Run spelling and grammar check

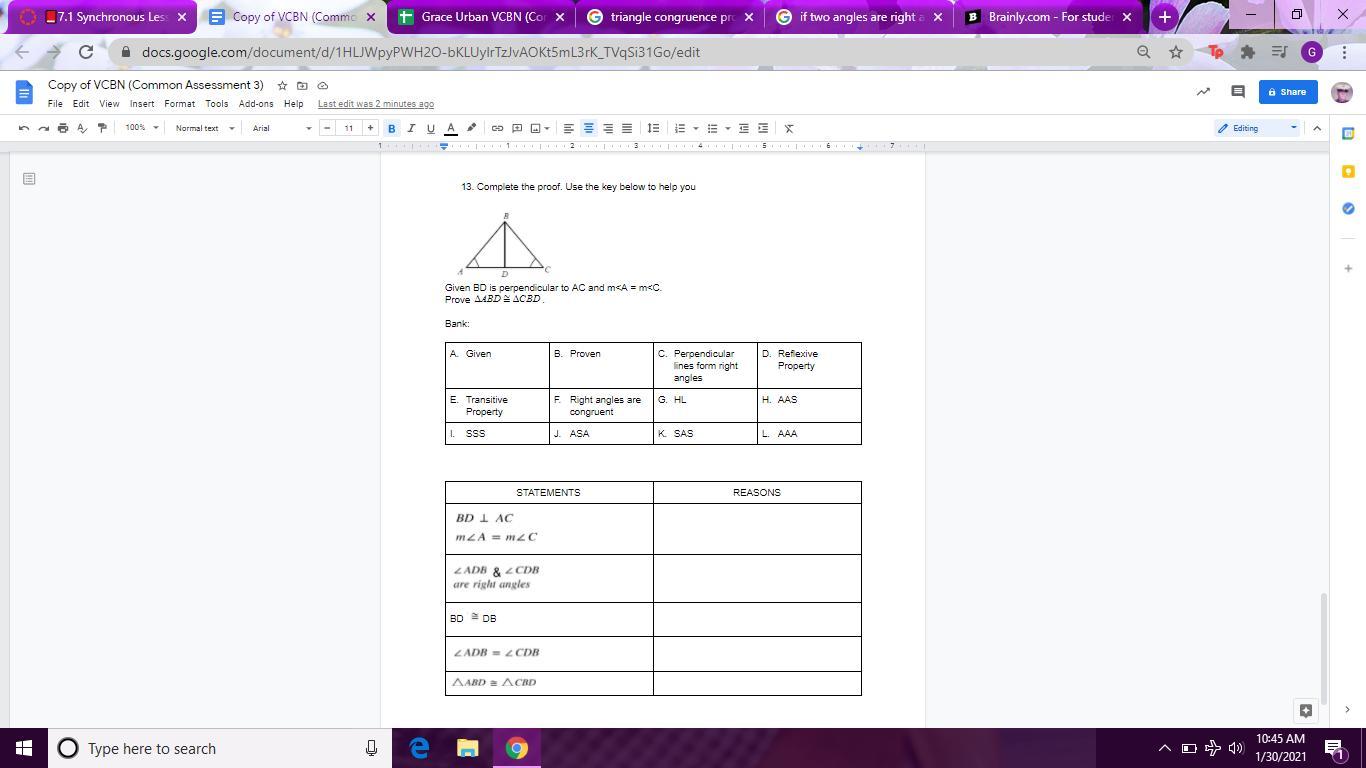click(82, 128)
